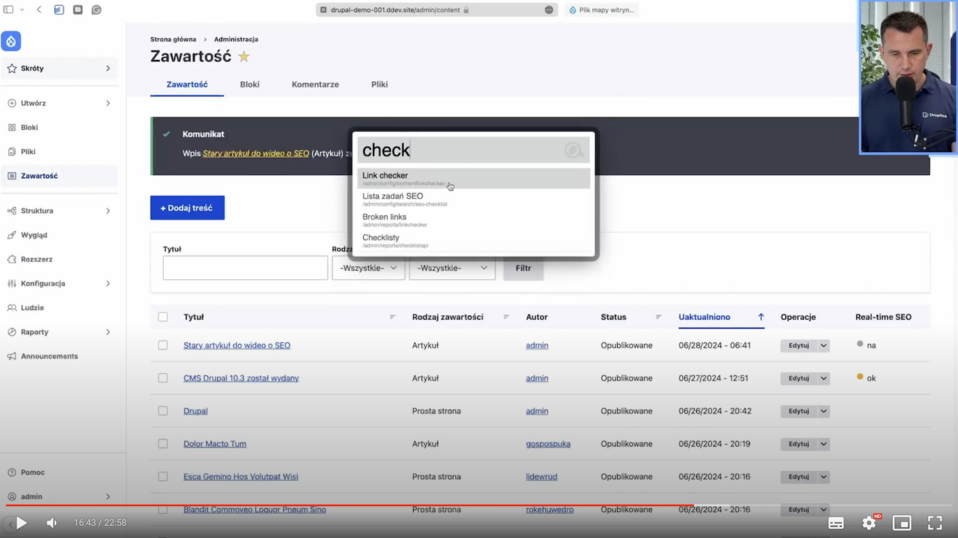Select the Zawartość tab

187,84
